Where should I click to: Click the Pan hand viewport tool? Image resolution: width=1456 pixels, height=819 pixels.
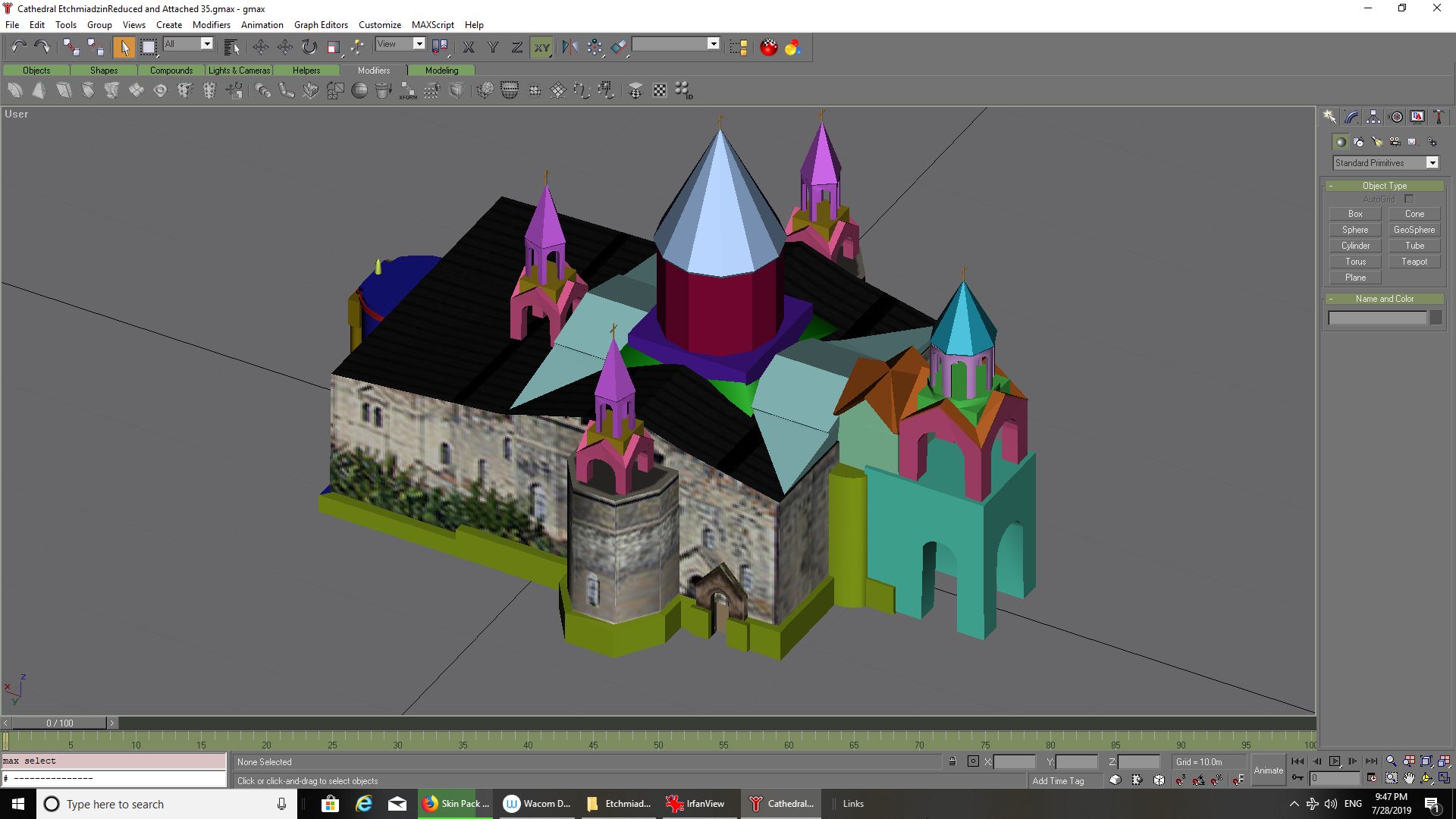1409,778
